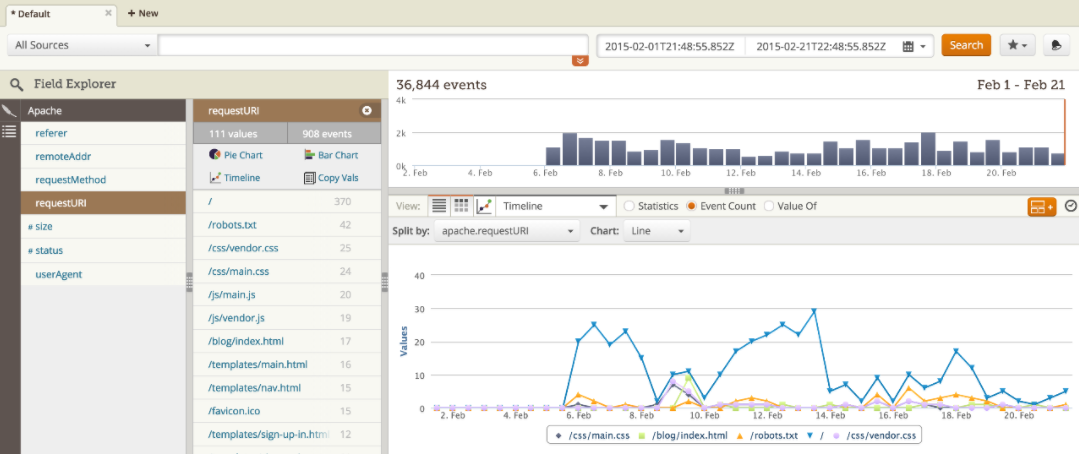Edit the end time 2015-02-21 field
Image resolution: width=1079 pixels, height=454 pixels.
tap(820, 46)
